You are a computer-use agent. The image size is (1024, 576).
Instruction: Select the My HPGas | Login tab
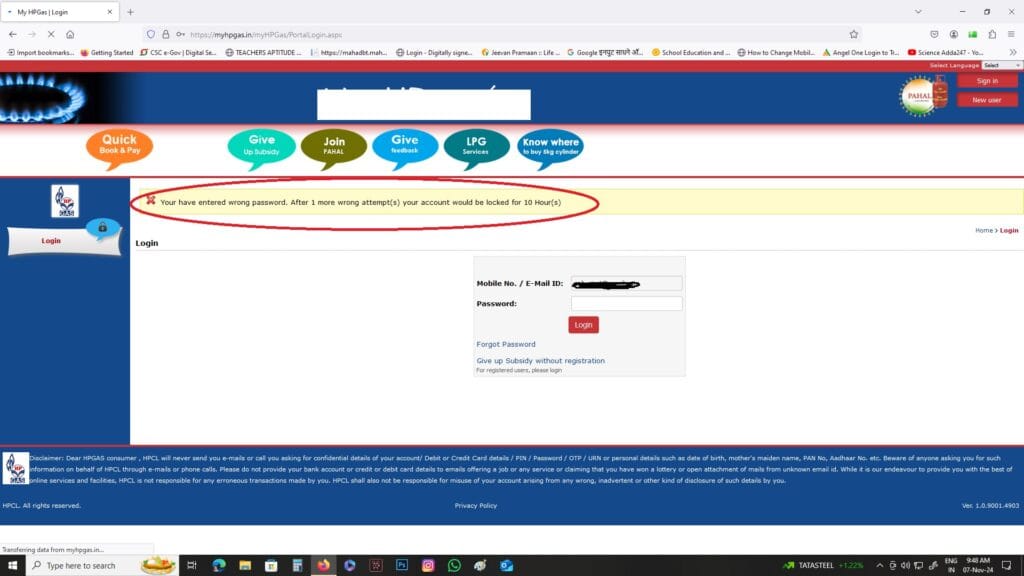(x=59, y=12)
